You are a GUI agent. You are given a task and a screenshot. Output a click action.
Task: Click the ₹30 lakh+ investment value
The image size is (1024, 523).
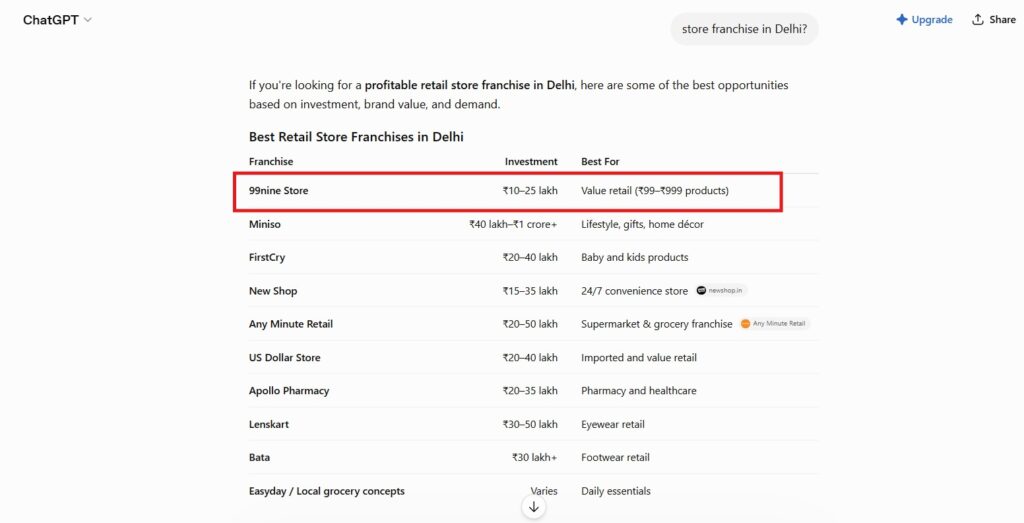click(x=534, y=457)
